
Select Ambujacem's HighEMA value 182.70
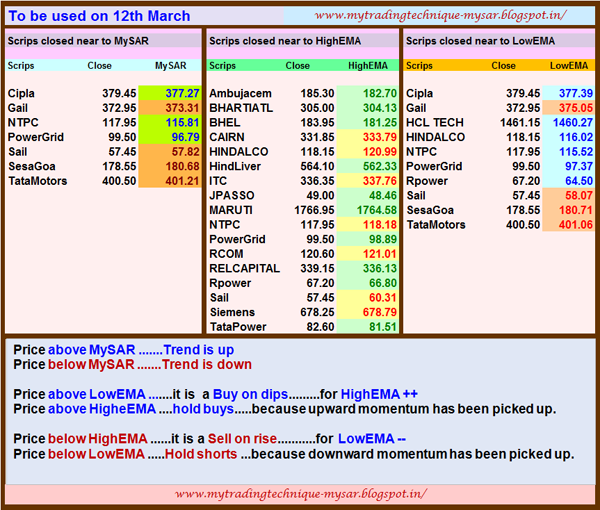(x=380, y=93)
